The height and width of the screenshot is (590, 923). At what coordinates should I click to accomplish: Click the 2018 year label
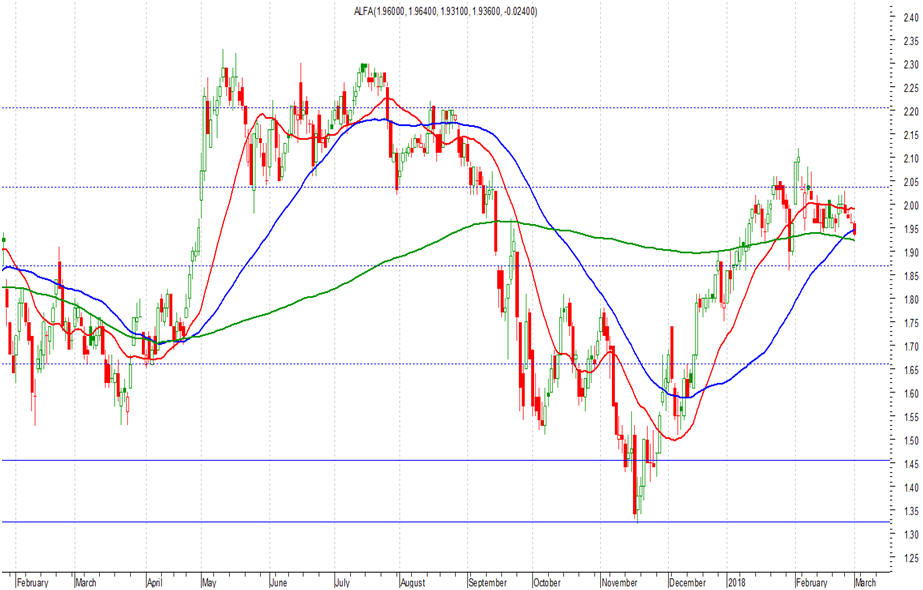pos(736,582)
